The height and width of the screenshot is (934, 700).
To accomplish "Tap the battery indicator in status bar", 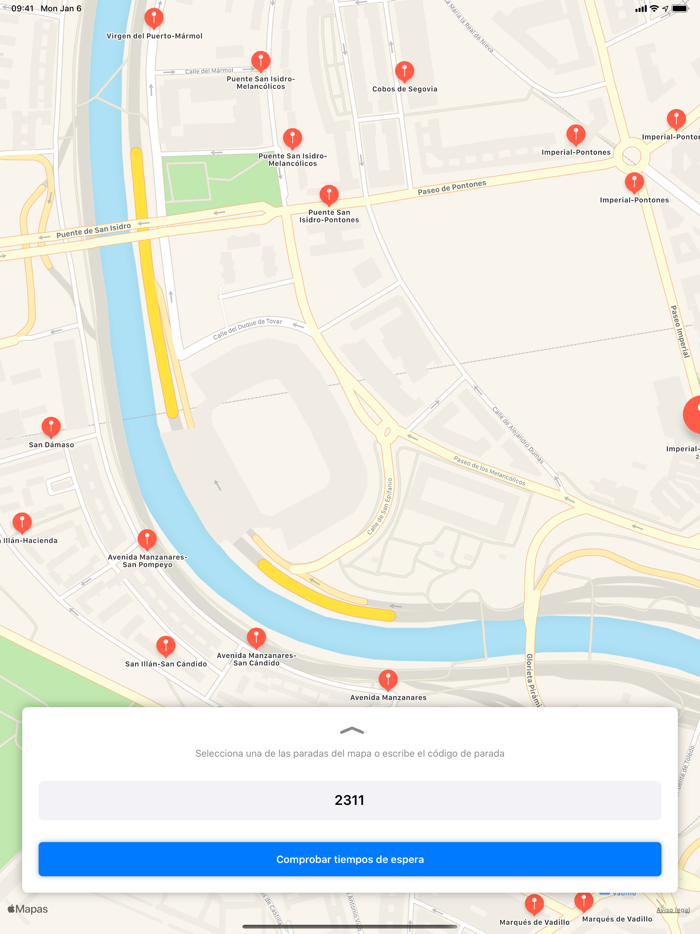I will tap(680, 9).
